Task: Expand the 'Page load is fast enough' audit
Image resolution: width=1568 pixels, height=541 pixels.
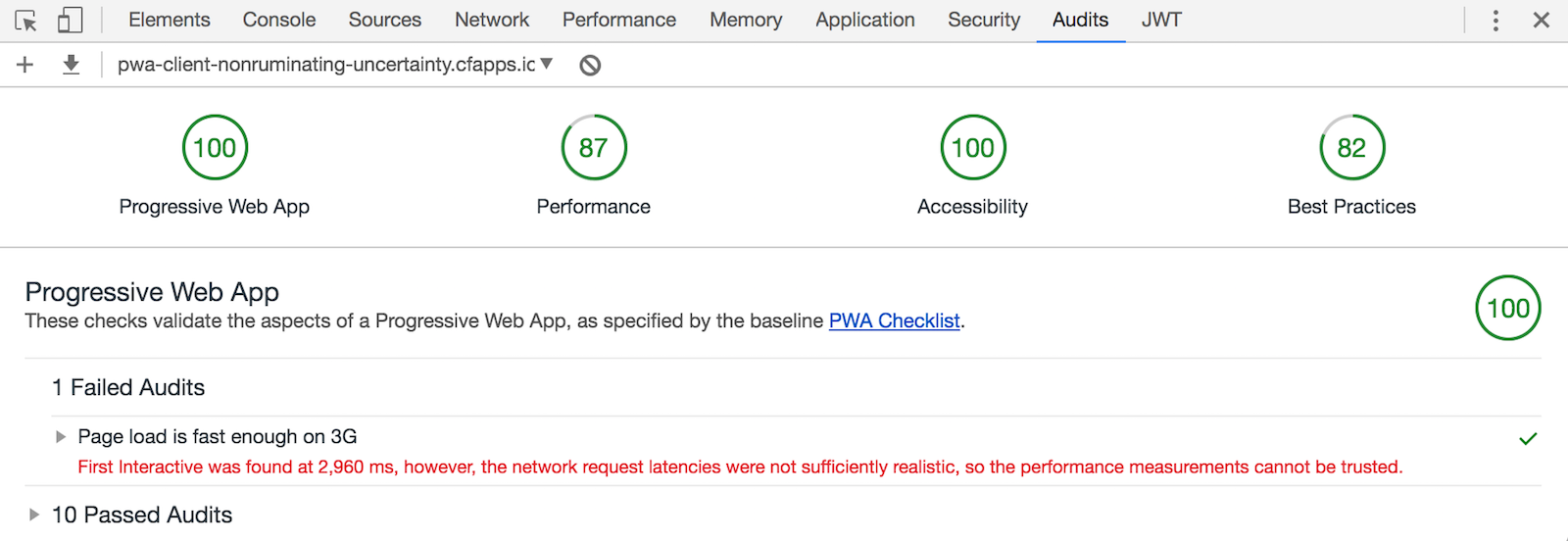Action: coord(61,437)
